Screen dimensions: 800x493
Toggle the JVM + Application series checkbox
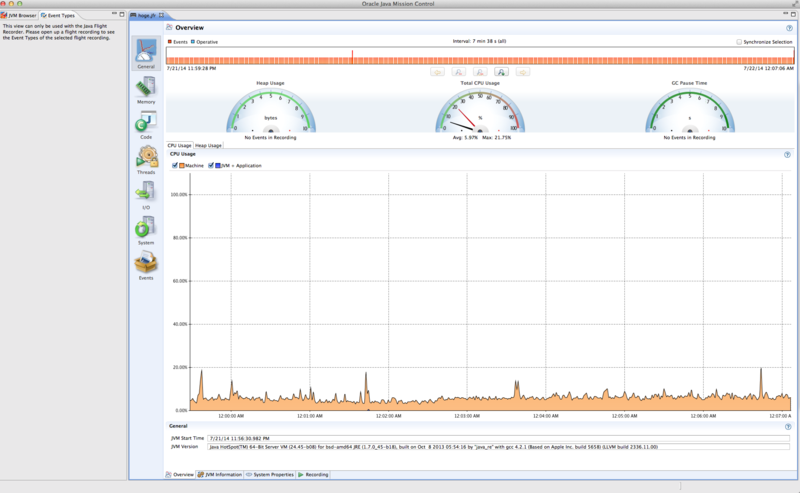pos(211,165)
